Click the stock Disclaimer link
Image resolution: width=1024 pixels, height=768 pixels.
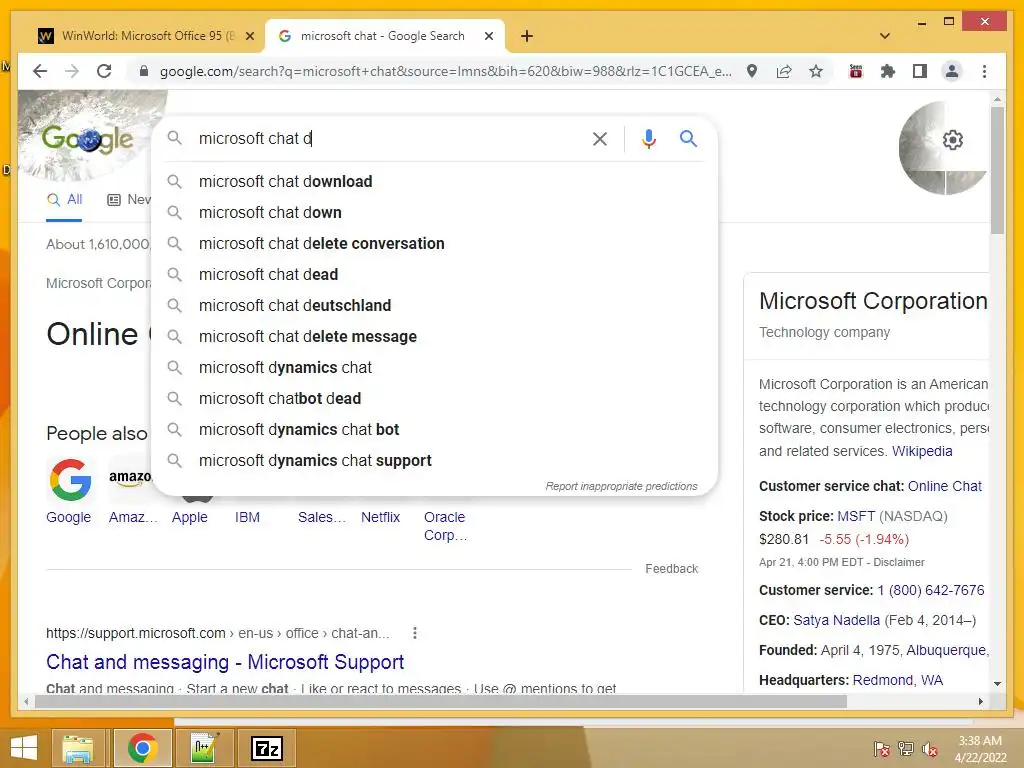coord(899,562)
